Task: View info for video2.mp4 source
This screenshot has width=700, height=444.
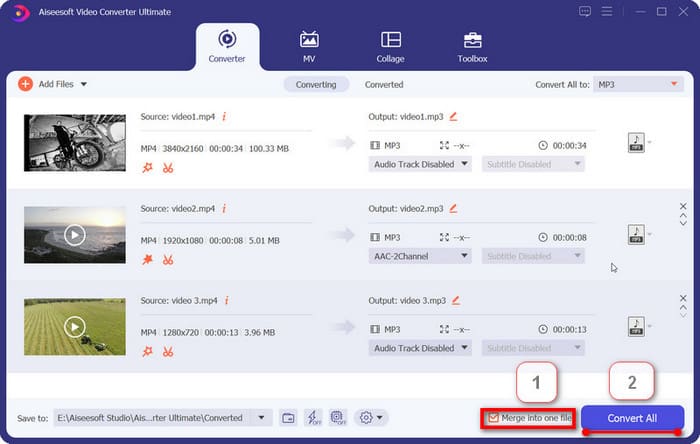Action: pos(224,208)
